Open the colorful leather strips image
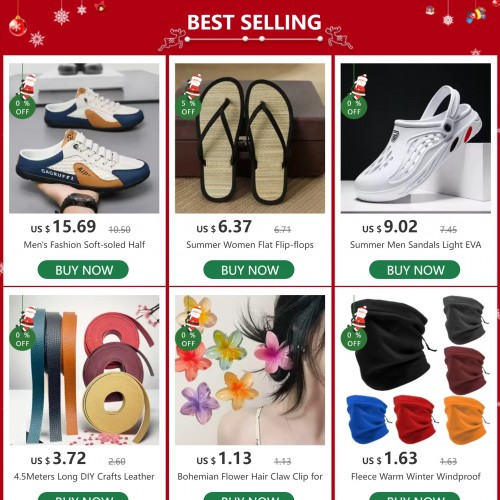This screenshot has width=500, height=500. [x=84, y=370]
